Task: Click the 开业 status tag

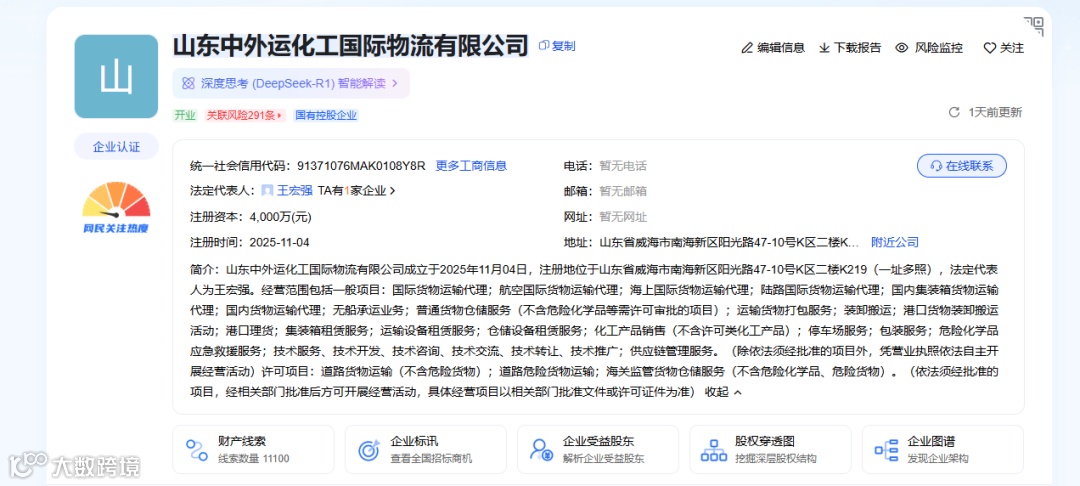Action: point(185,116)
